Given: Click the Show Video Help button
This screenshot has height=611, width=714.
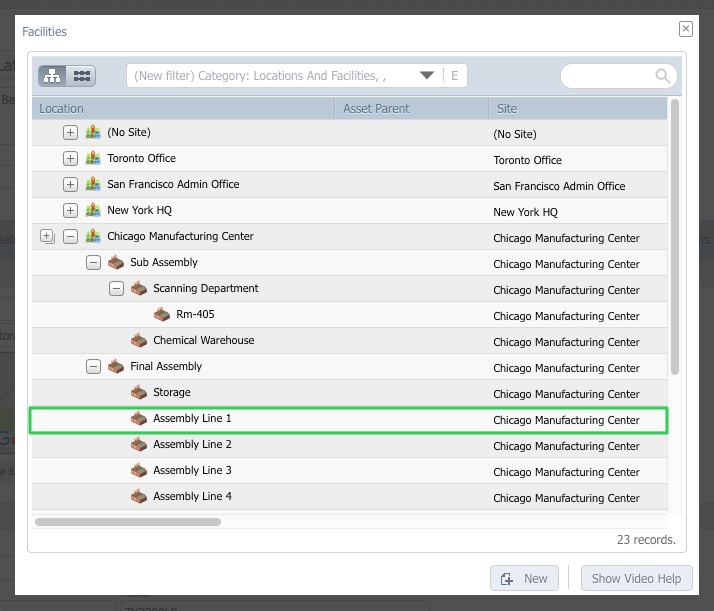Looking at the screenshot, I should pyautogui.click(x=636, y=578).
